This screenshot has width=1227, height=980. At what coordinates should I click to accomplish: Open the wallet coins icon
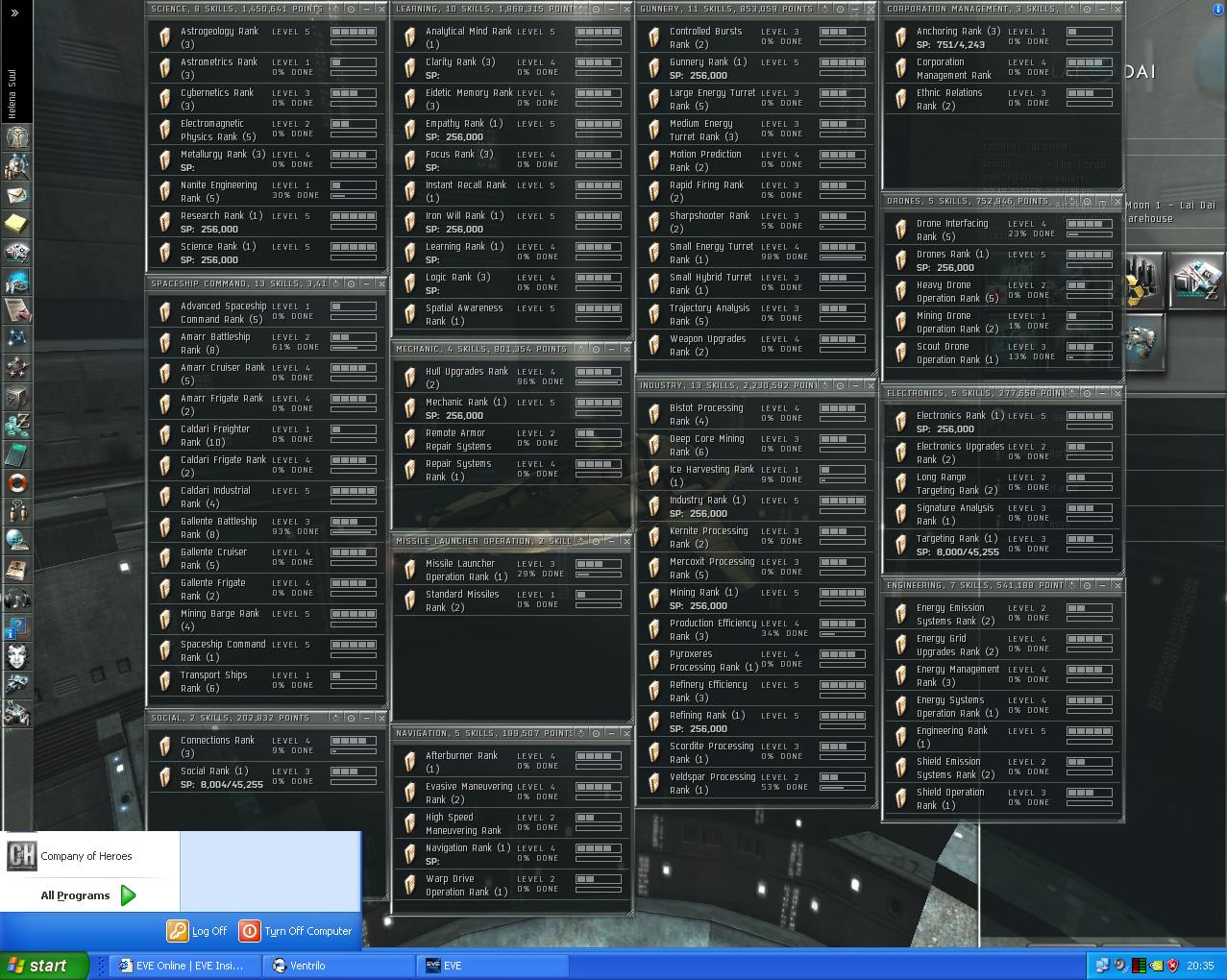(16, 426)
